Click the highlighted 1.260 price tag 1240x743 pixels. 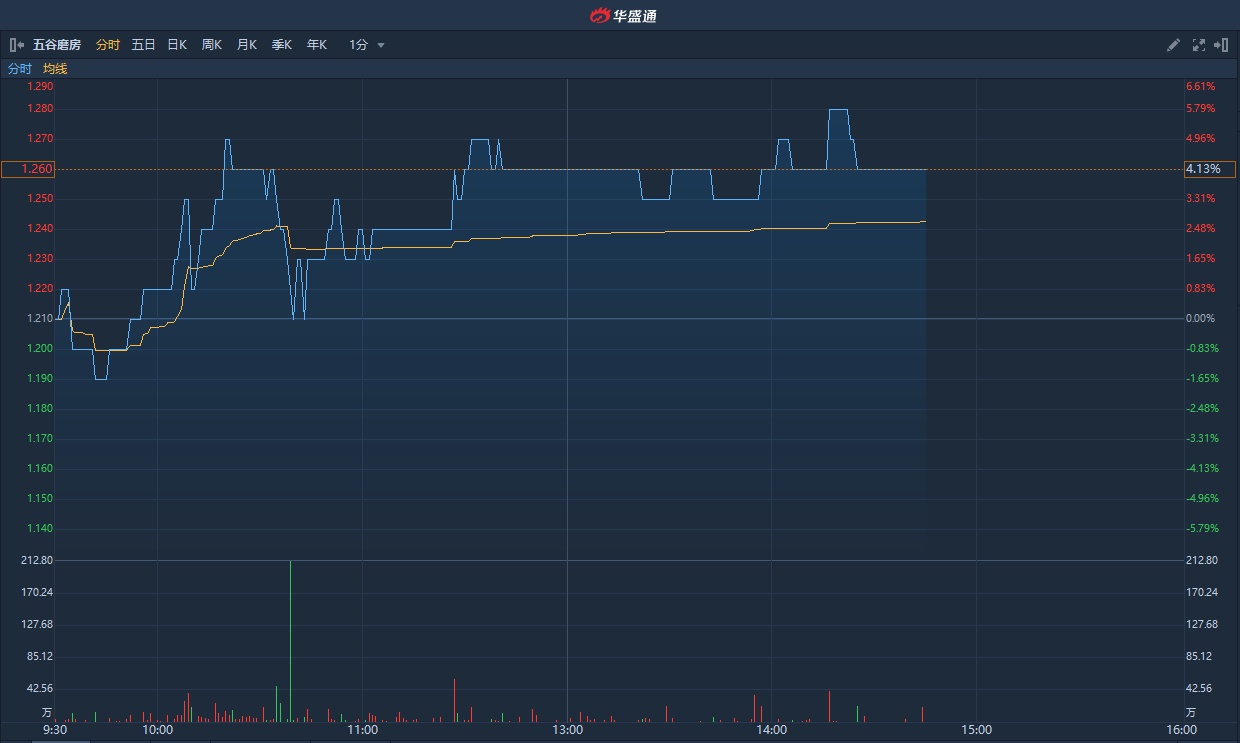28,169
